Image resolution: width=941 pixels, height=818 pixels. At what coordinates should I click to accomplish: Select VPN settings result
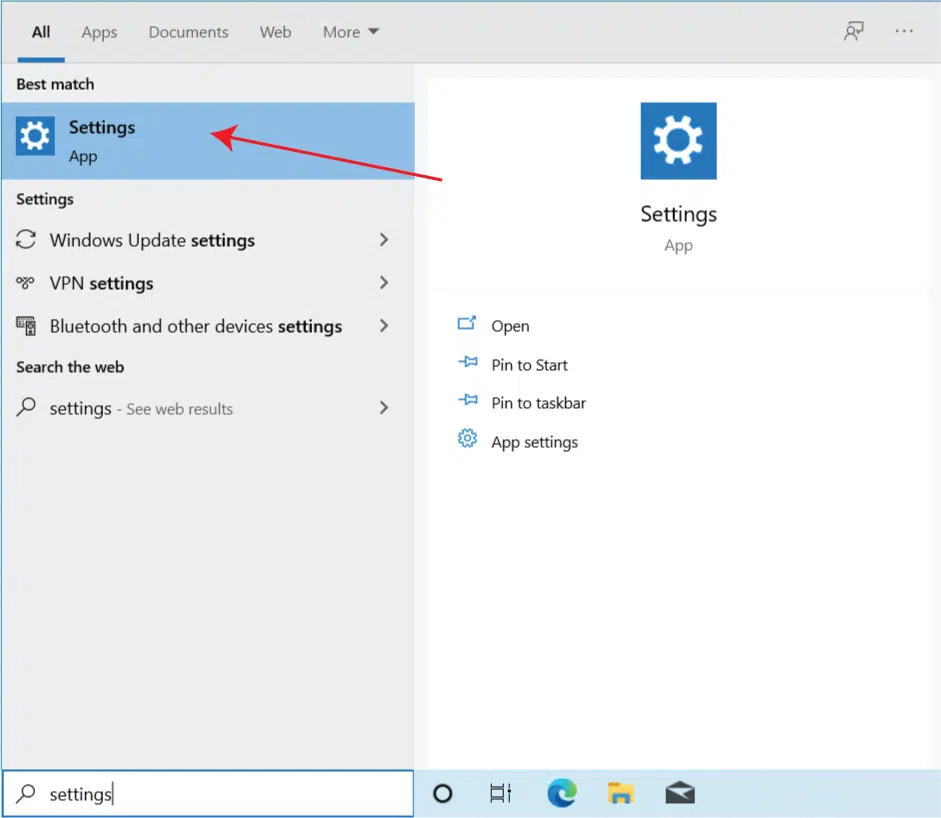(208, 283)
